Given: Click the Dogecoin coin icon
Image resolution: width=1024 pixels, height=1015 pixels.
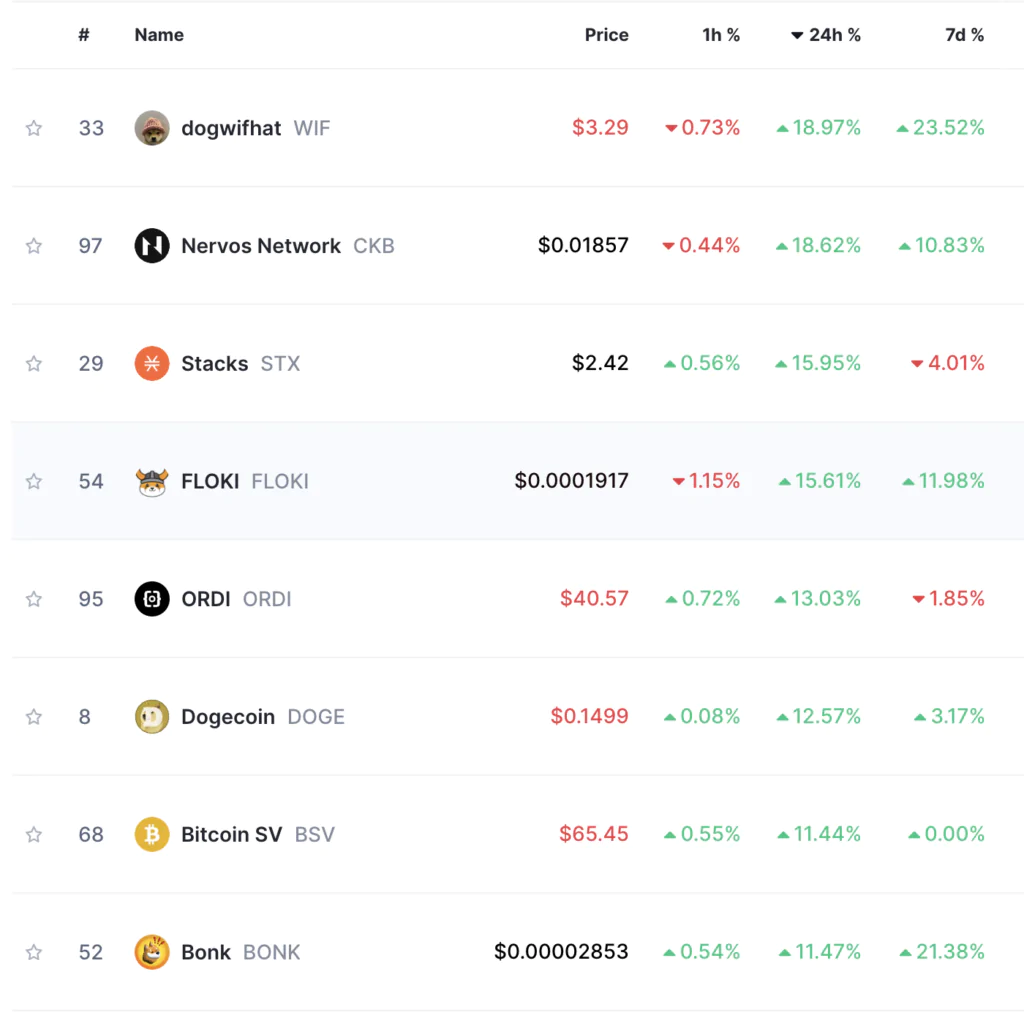Looking at the screenshot, I should [152, 717].
